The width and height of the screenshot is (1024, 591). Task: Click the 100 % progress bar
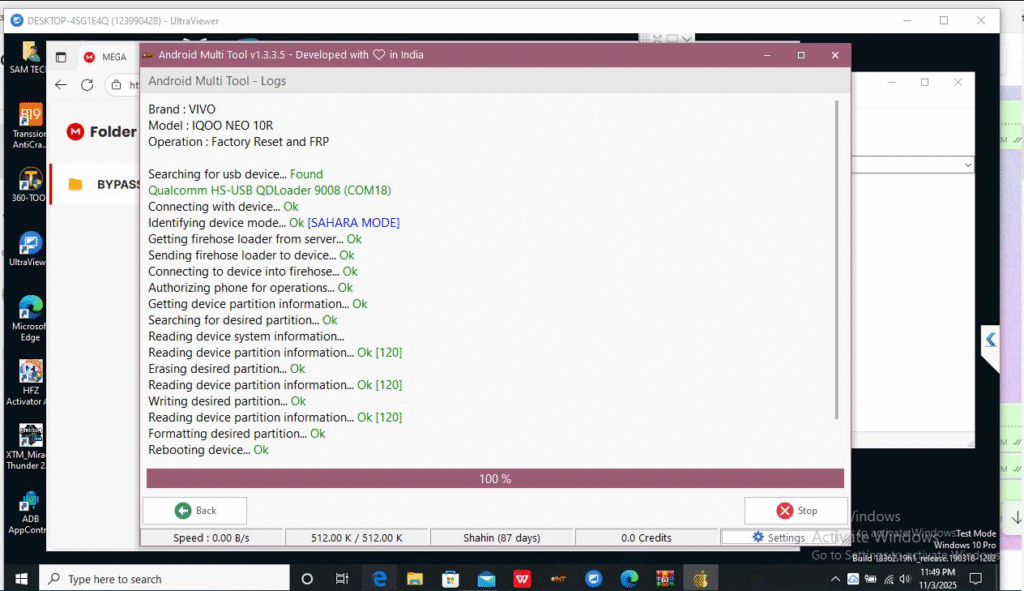[x=495, y=479]
